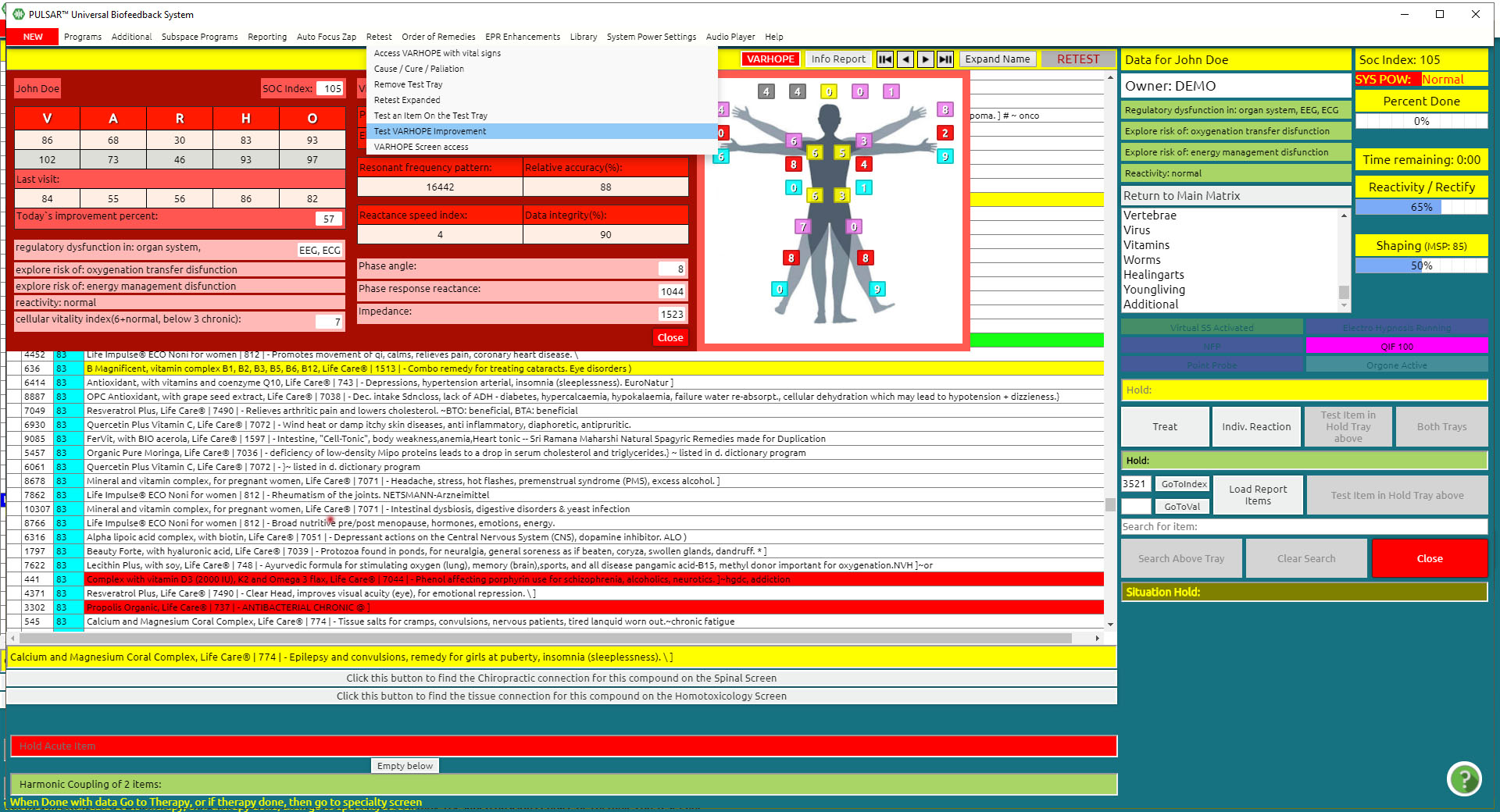This screenshot has height=812, width=1500.
Task: Click the next record arrow button
Action: [x=925, y=59]
